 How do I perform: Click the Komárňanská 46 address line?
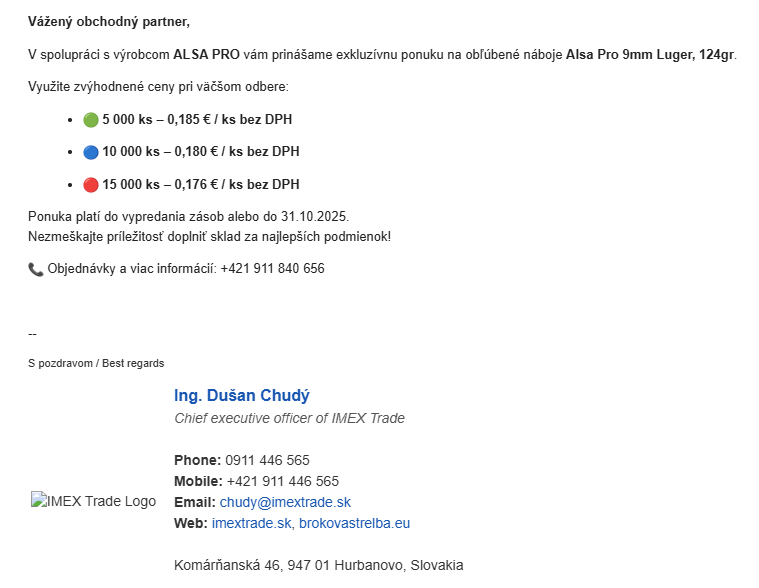tap(318, 565)
